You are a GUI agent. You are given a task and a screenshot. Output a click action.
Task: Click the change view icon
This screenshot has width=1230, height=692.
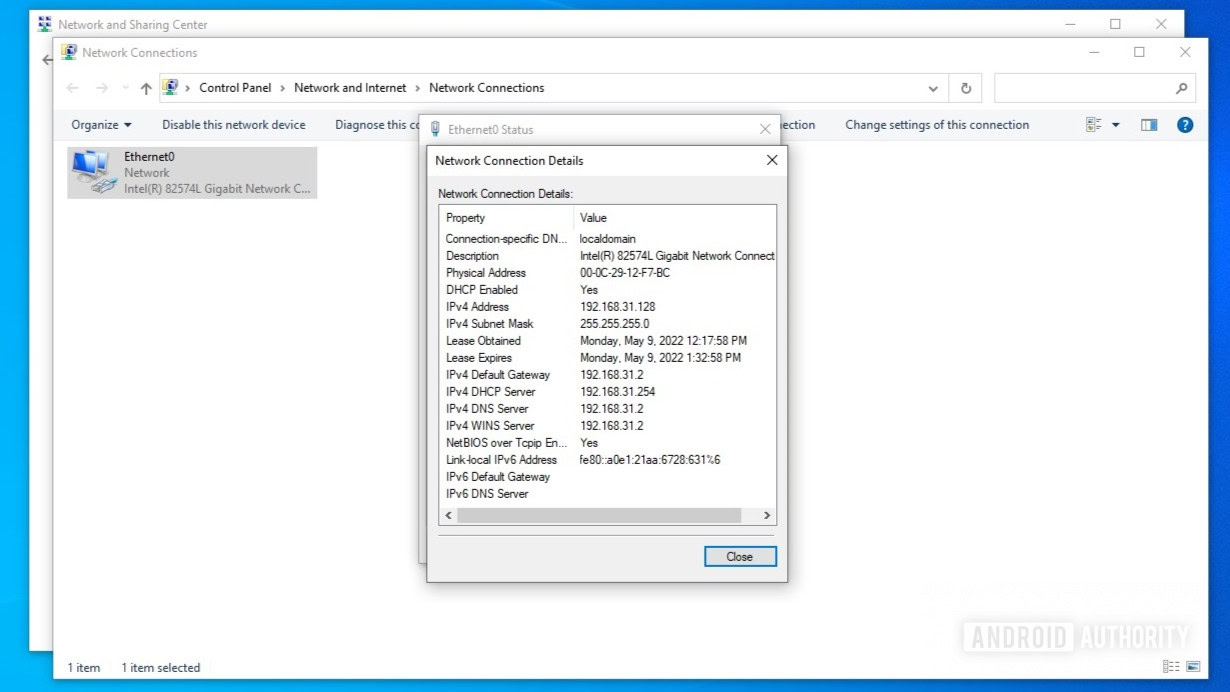click(x=1093, y=125)
